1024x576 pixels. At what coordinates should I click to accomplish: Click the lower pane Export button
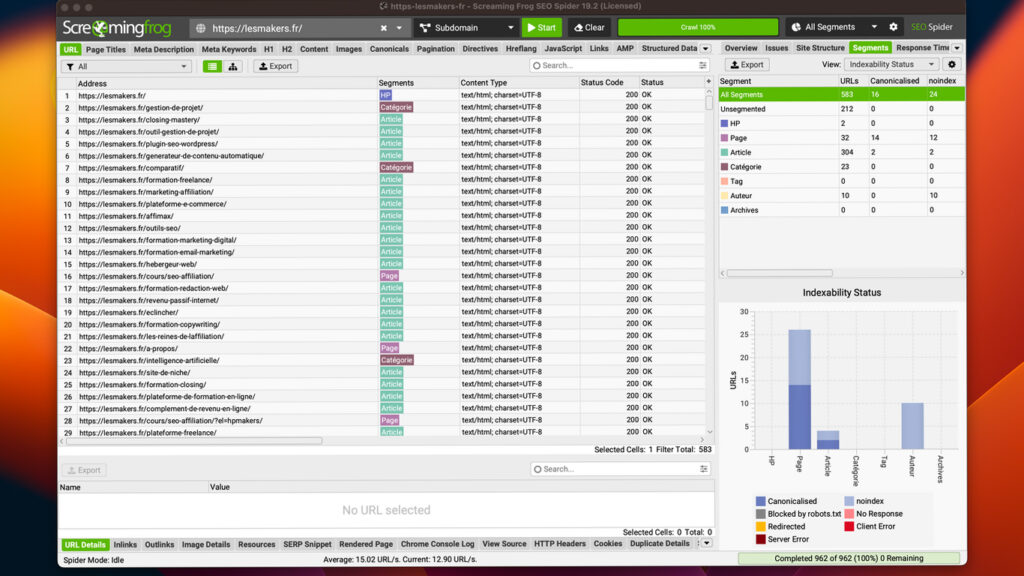pos(84,470)
